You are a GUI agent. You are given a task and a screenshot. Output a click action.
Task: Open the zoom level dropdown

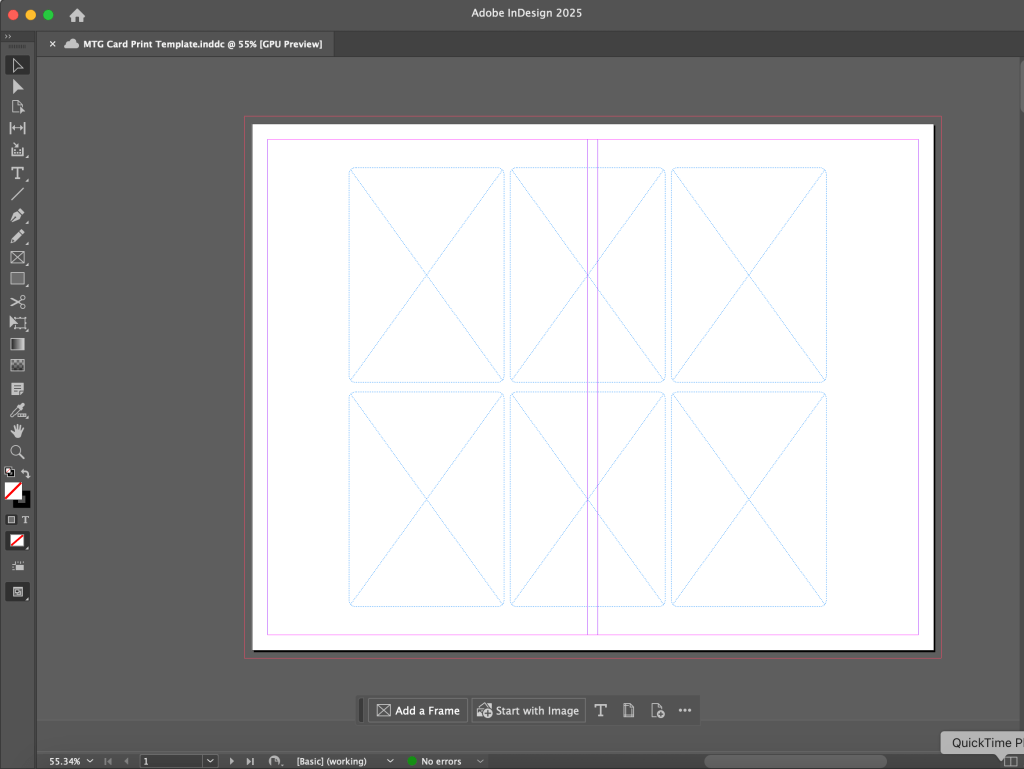pyautogui.click(x=90, y=762)
